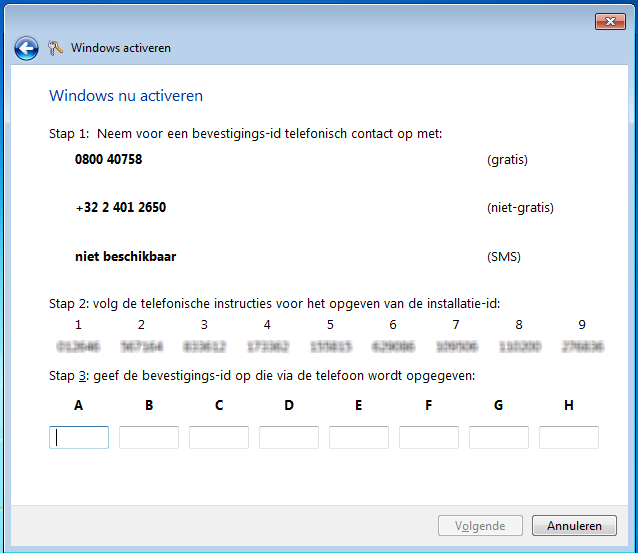Click the column letter A label
This screenshot has height=553, width=638.
79,405
